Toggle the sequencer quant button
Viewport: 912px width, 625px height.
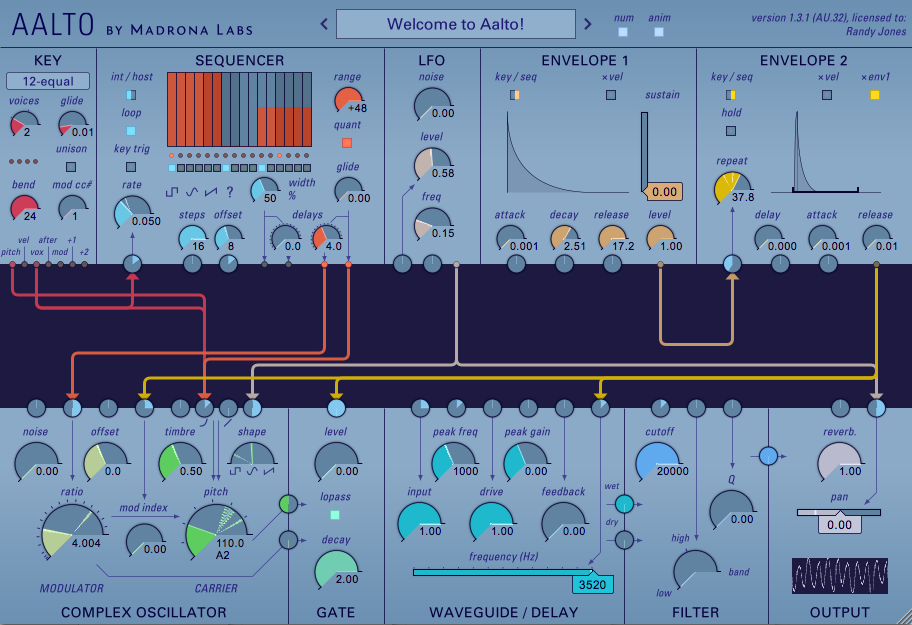(347, 143)
